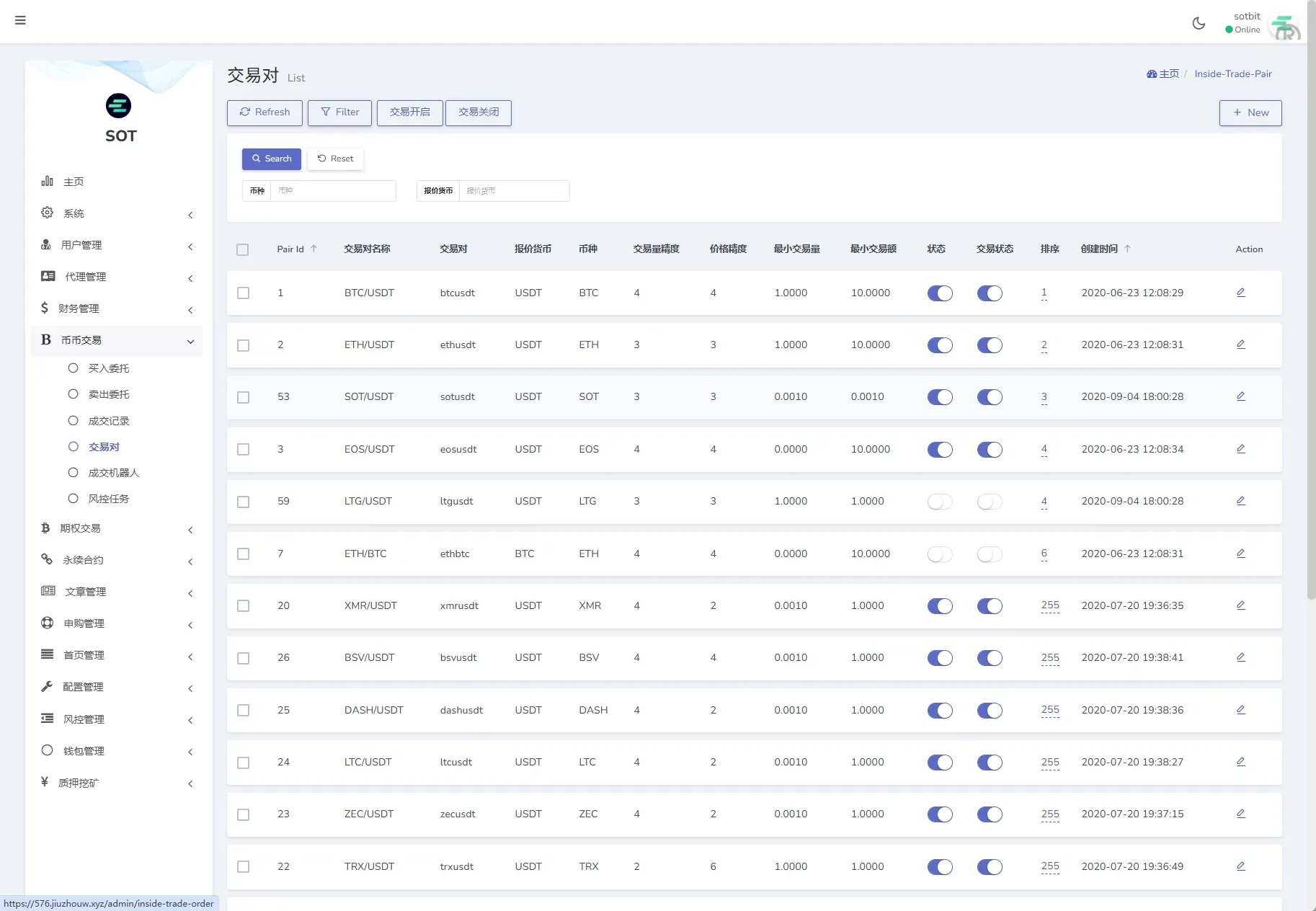1316x911 pixels.
Task: Select the 配置管理 wrench icon
Action: click(x=47, y=687)
